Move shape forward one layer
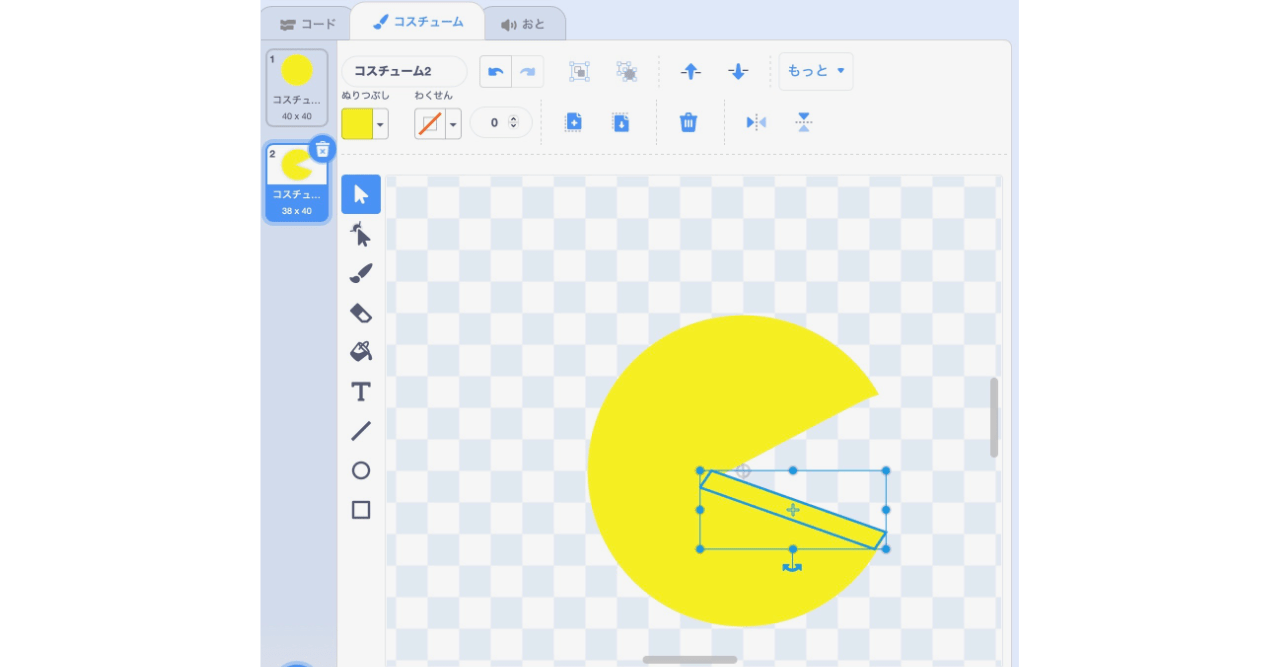 pos(691,71)
